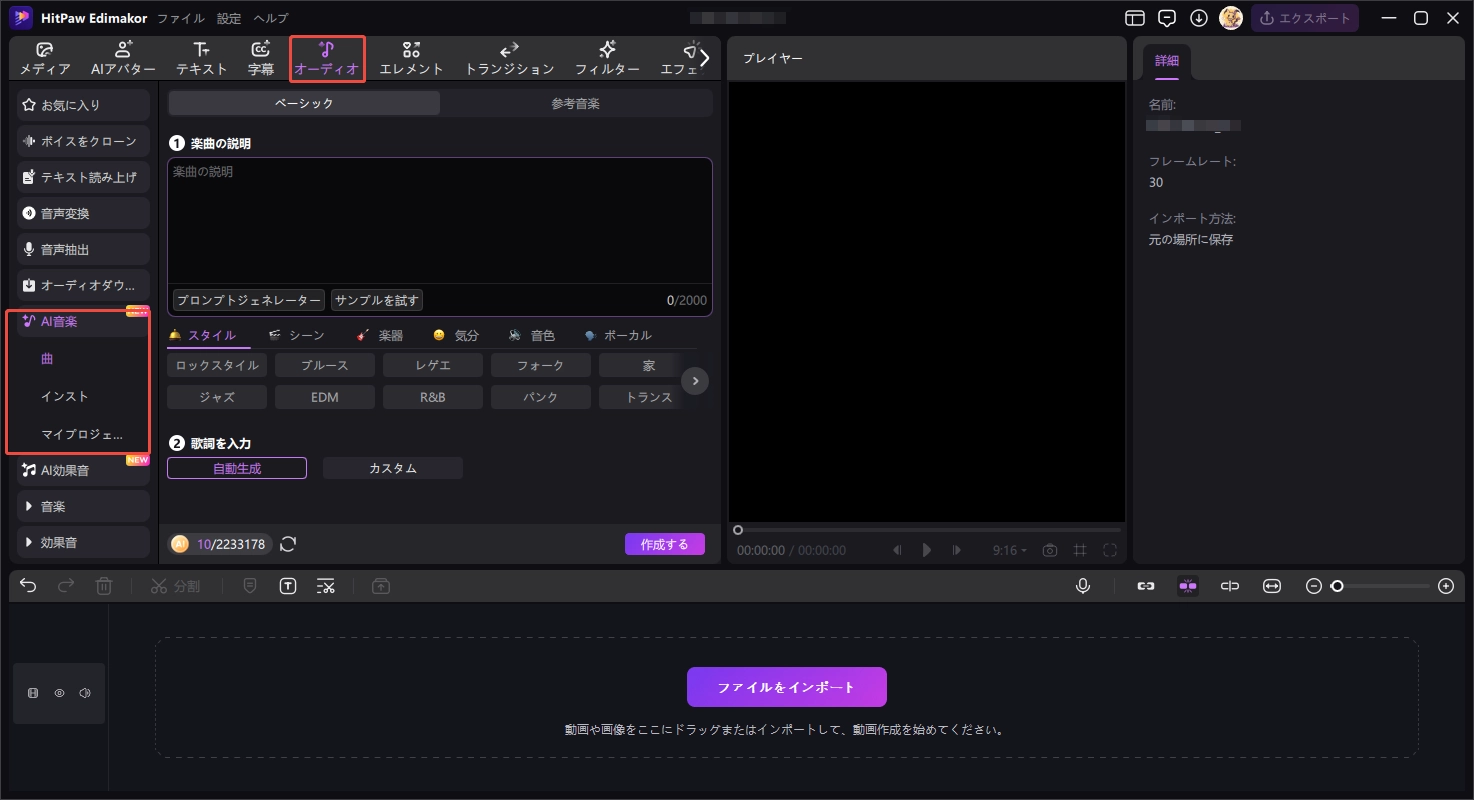Viewport: 1474px width, 800px height.
Task: Click the player progress slider handle
Action: tap(738, 530)
